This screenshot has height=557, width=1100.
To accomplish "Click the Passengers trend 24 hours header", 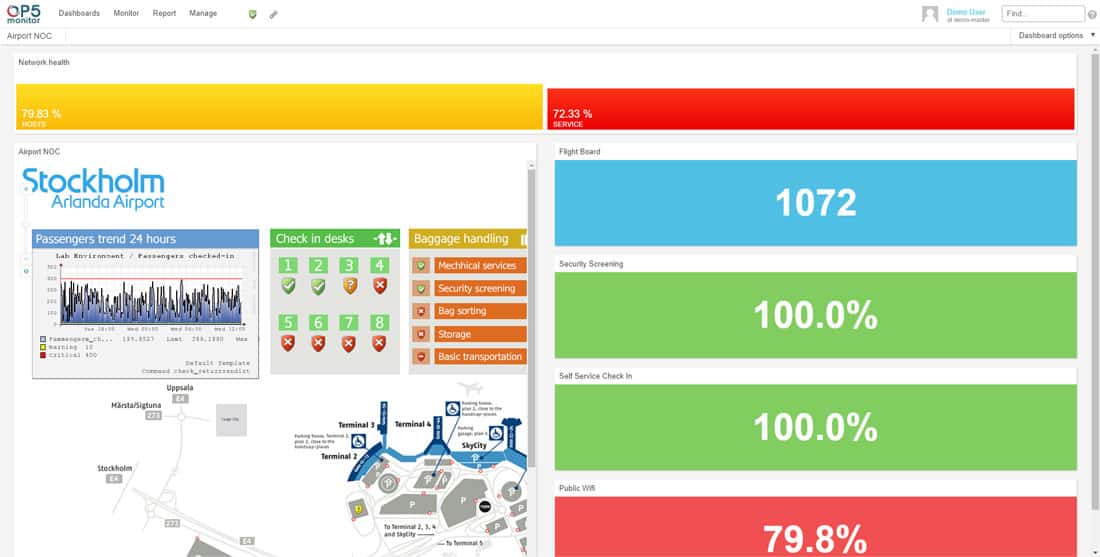I will pyautogui.click(x=145, y=239).
